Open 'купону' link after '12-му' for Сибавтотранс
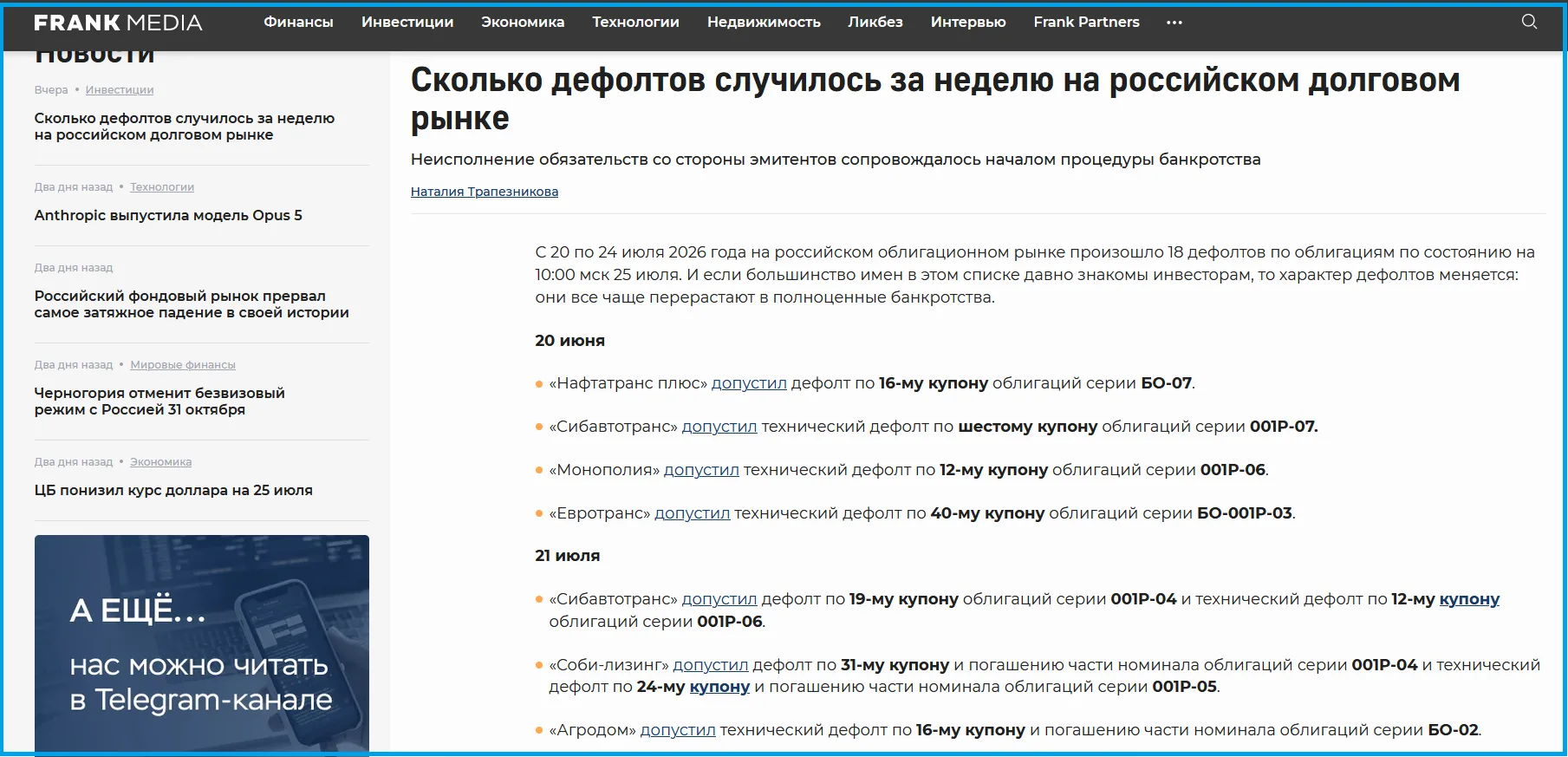The image size is (1568, 757). point(1469,599)
